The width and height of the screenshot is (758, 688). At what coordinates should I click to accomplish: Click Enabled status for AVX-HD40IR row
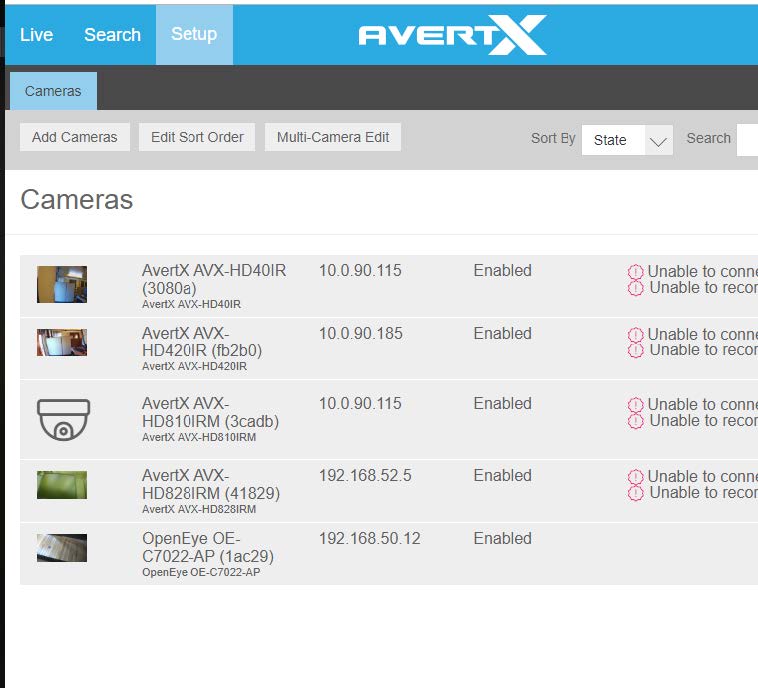tap(503, 270)
